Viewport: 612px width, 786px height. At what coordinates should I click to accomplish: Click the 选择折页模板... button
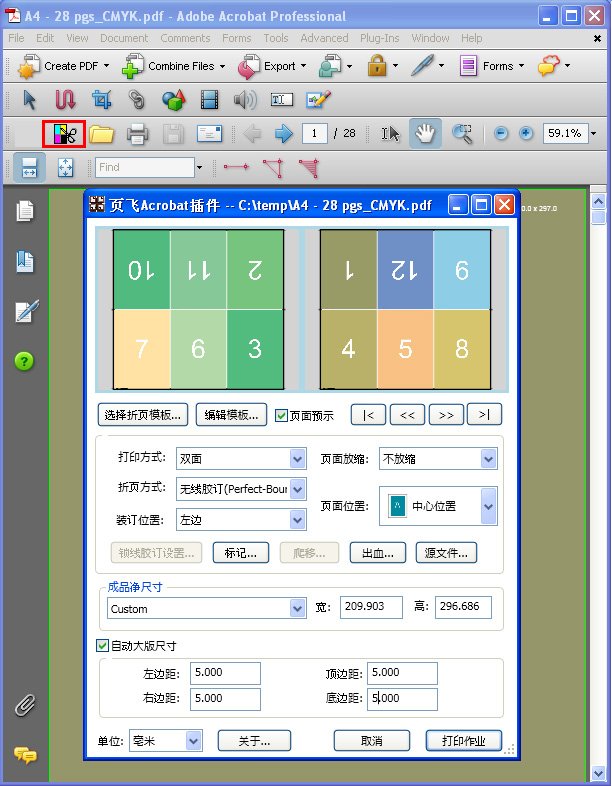(142, 415)
